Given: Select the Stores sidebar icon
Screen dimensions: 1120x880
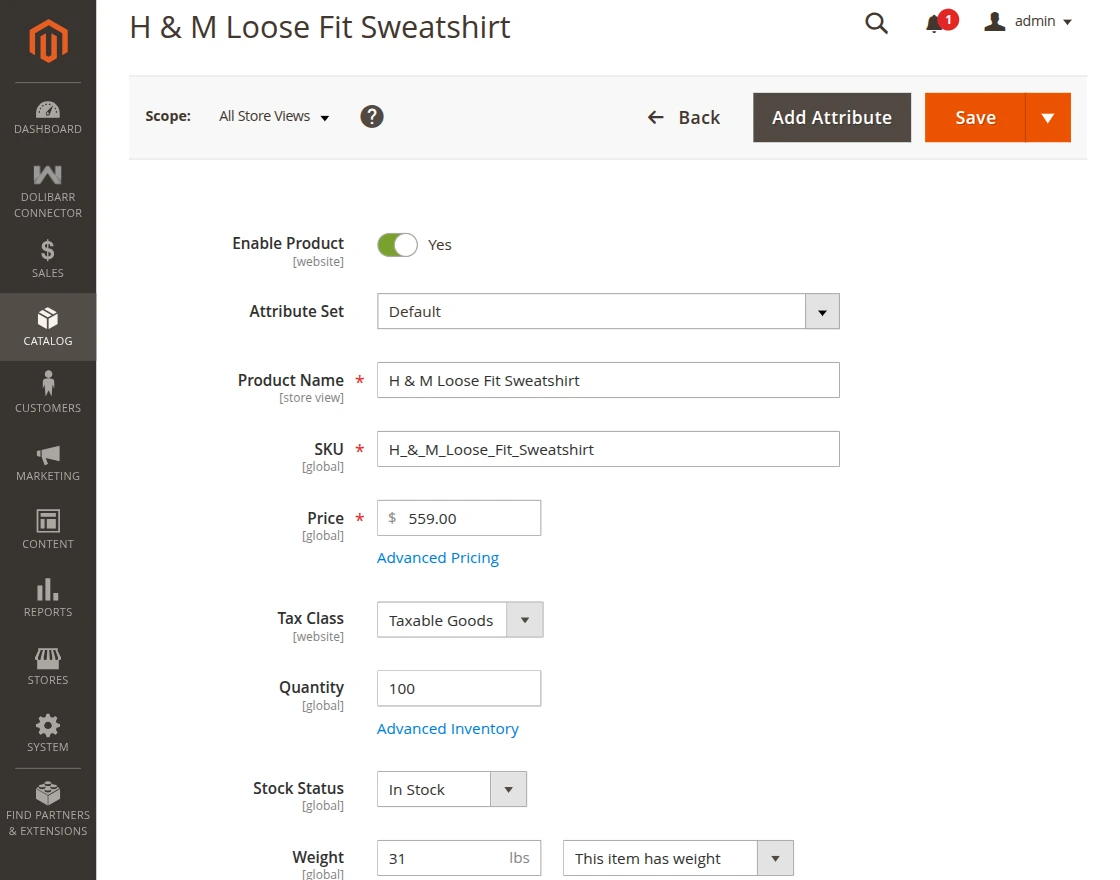Looking at the screenshot, I should 47,664.
